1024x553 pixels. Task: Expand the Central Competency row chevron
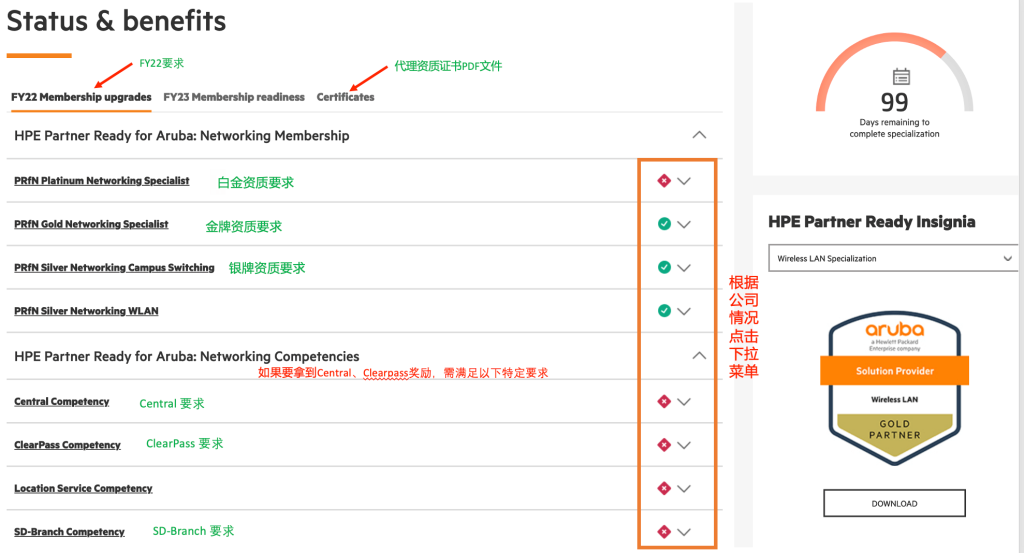pyautogui.click(x=684, y=402)
